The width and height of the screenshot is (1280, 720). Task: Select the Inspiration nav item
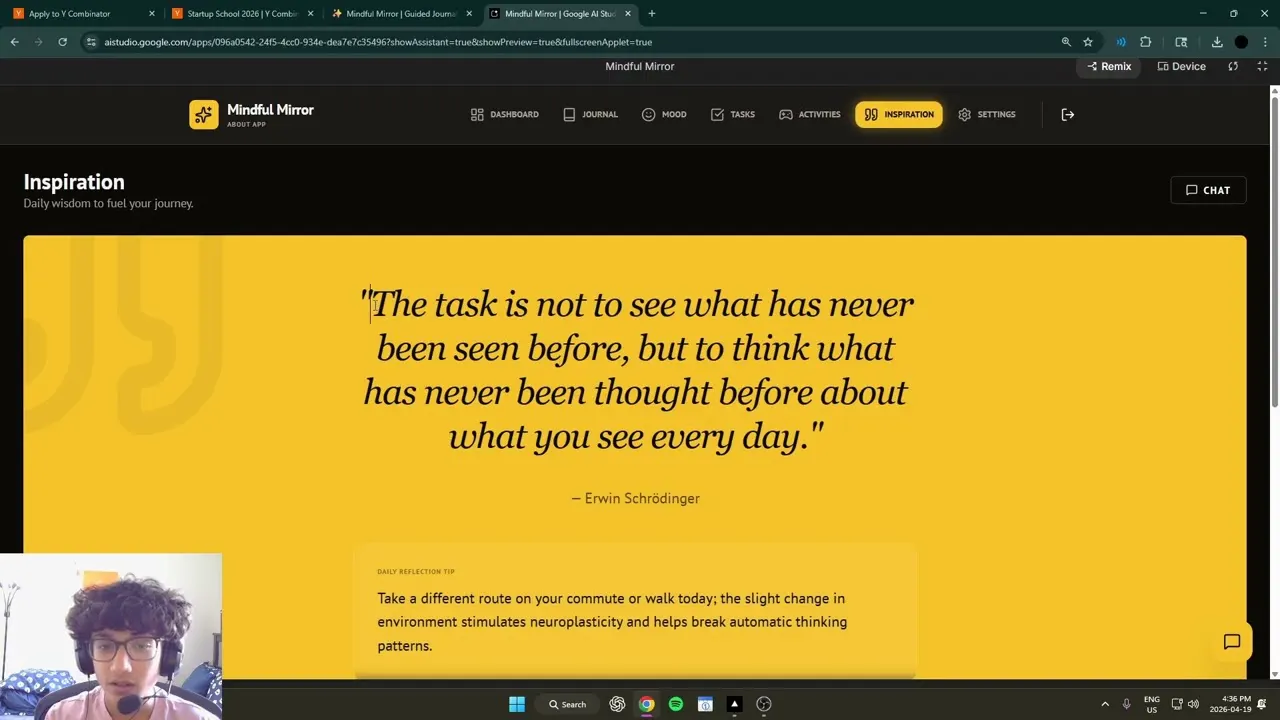point(898,114)
